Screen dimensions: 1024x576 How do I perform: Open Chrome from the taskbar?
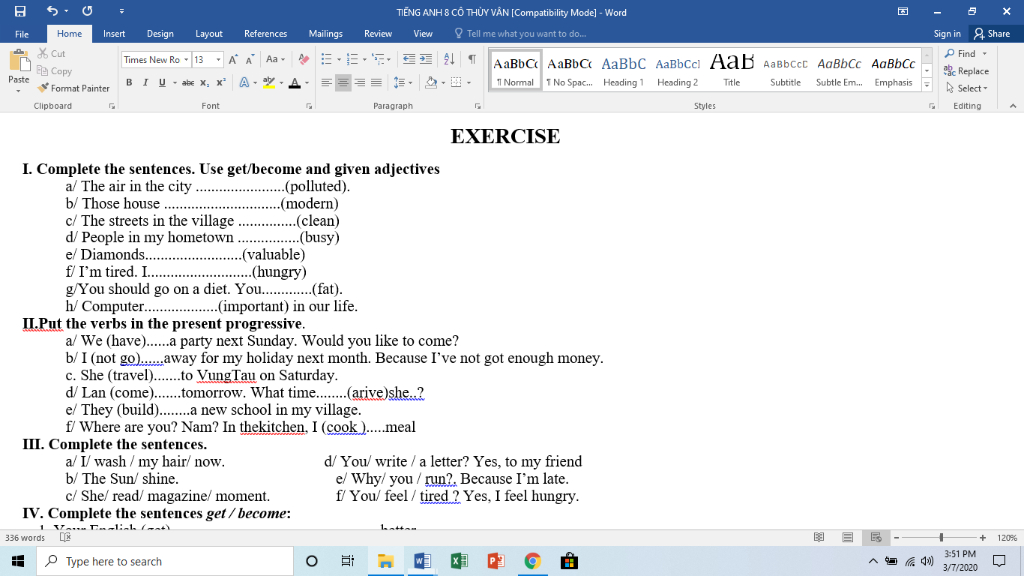[x=532, y=561]
